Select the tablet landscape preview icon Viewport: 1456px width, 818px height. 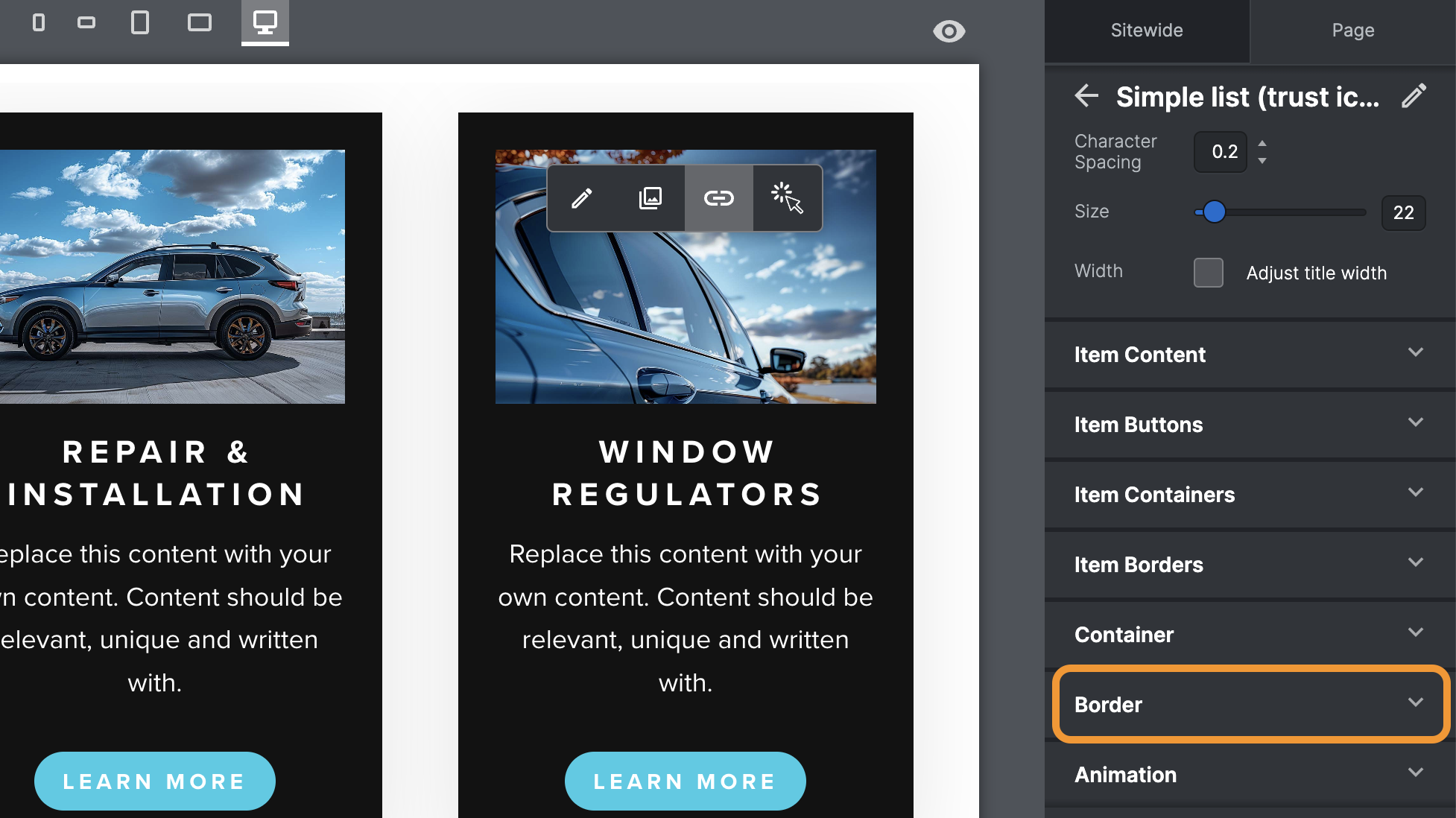click(x=200, y=22)
